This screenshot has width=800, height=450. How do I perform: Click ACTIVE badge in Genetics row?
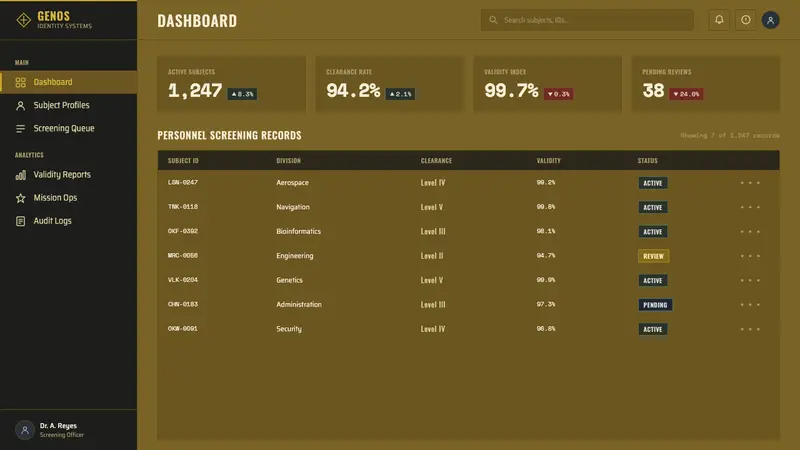pyautogui.click(x=653, y=280)
